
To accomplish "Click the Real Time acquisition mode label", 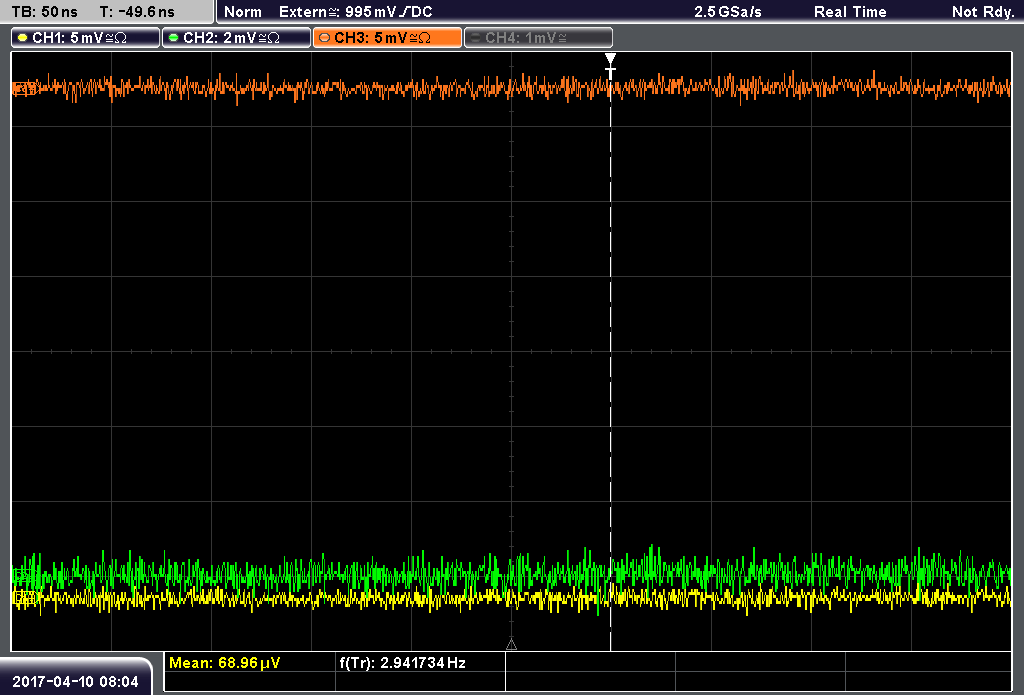I will click(850, 12).
